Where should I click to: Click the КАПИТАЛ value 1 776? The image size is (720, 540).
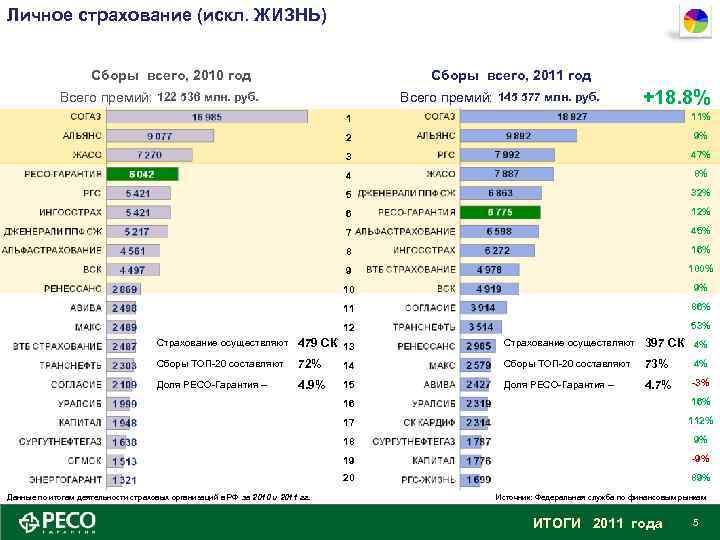coord(478,461)
